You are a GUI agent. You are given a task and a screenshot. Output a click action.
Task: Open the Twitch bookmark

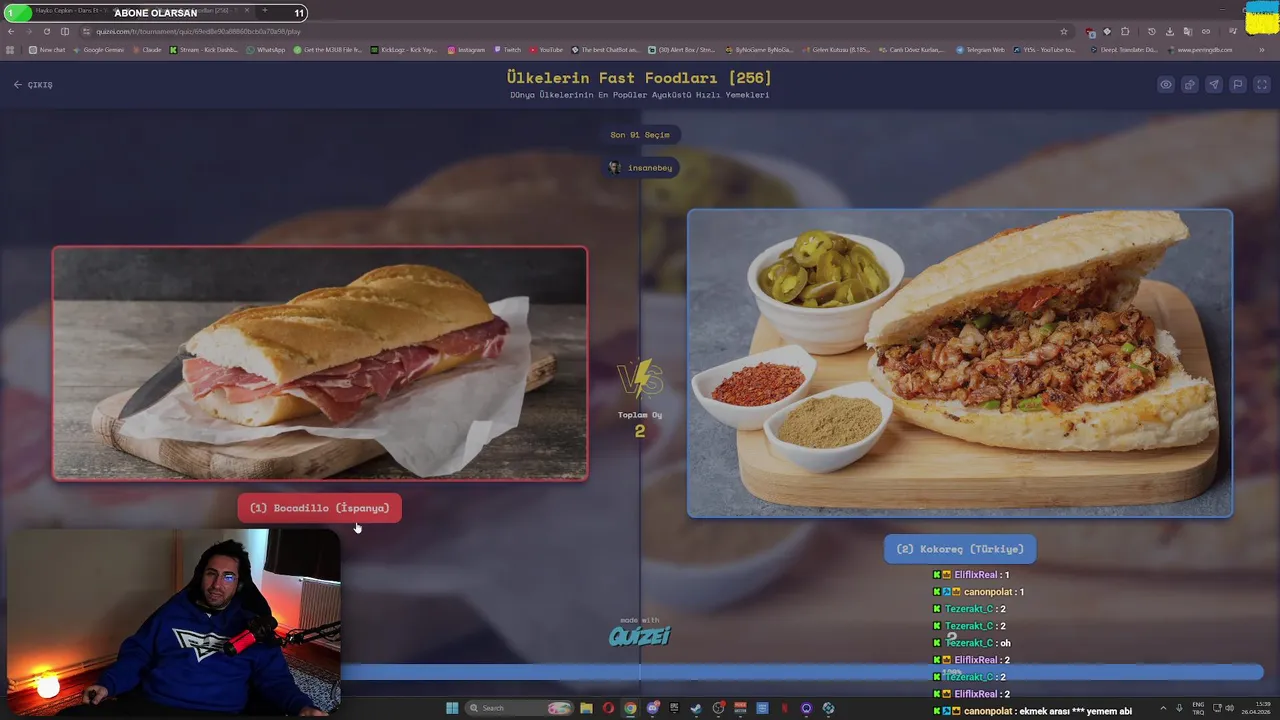click(506, 50)
